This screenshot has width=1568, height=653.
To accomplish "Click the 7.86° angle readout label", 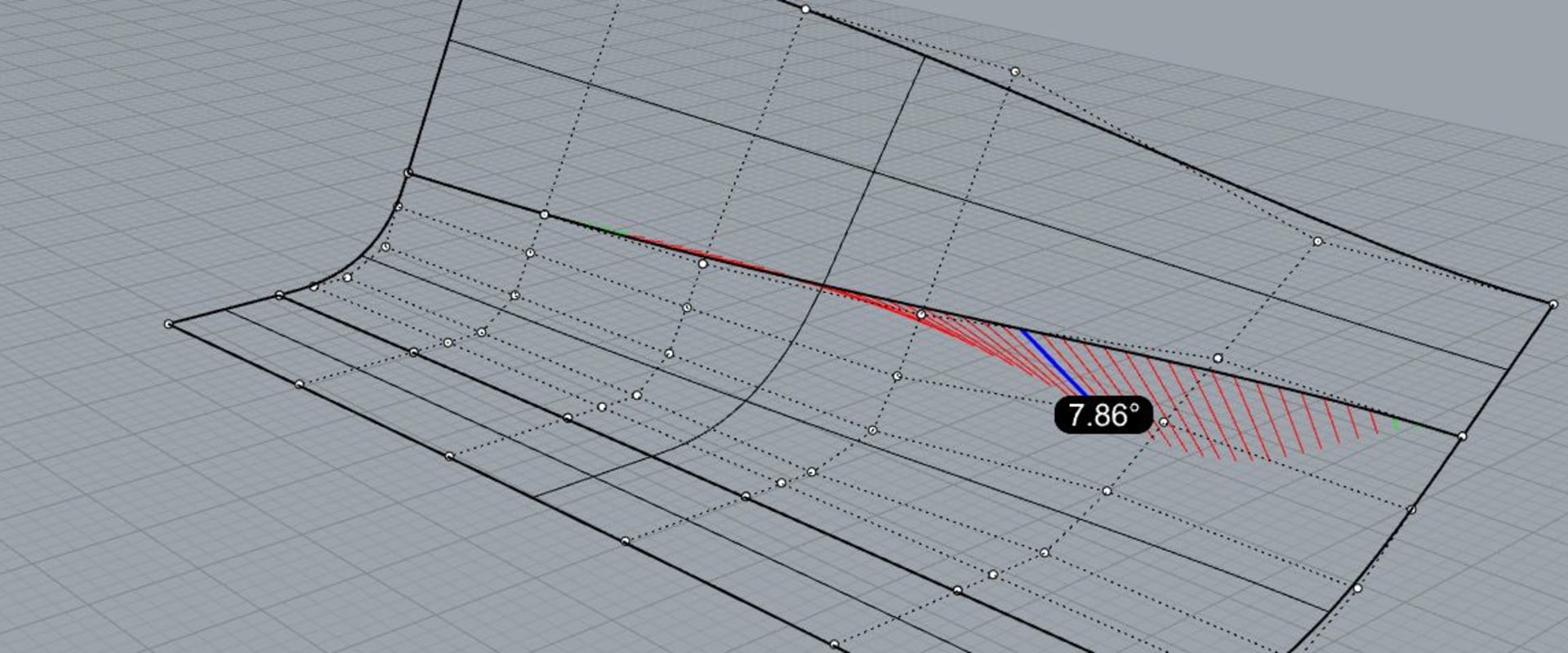I will pyautogui.click(x=1102, y=415).
